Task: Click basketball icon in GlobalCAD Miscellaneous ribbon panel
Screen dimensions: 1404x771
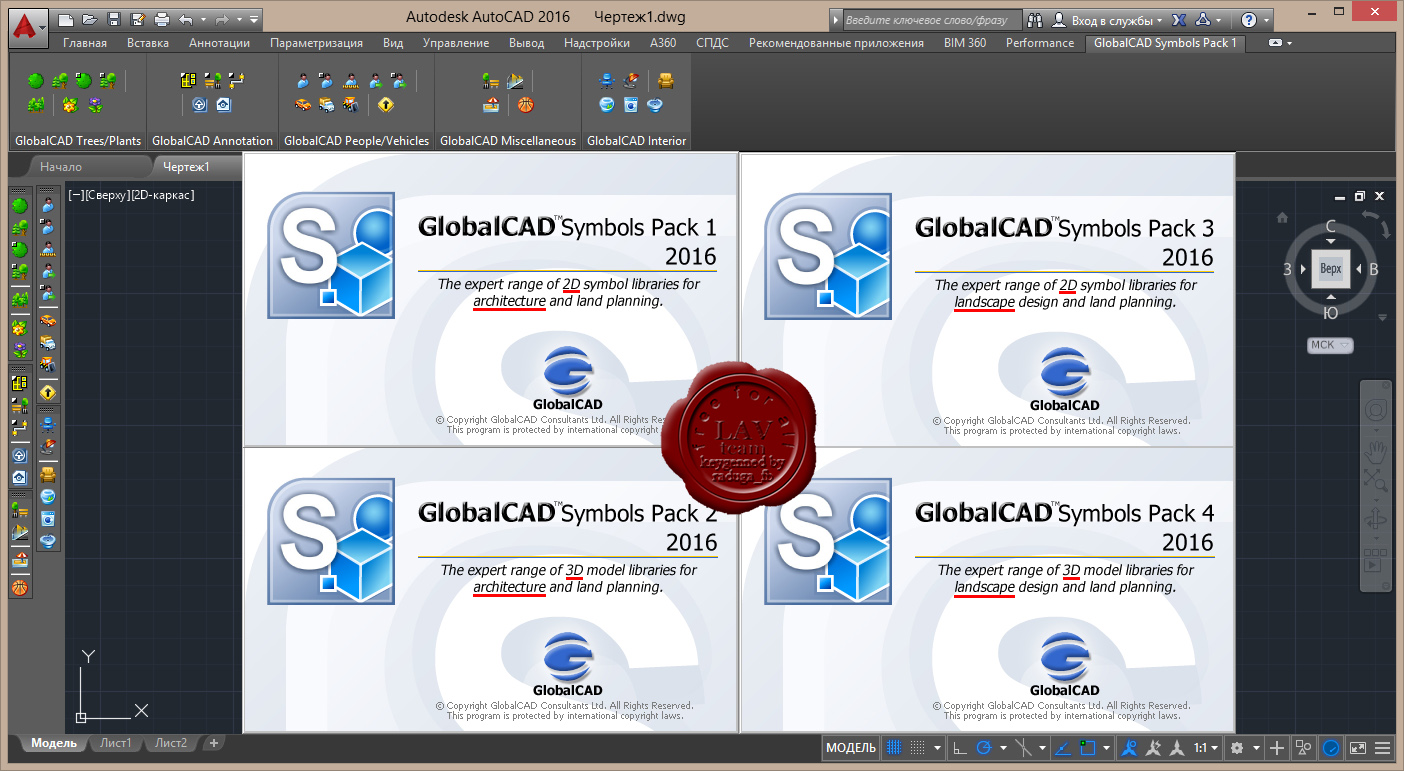Action: (527, 105)
